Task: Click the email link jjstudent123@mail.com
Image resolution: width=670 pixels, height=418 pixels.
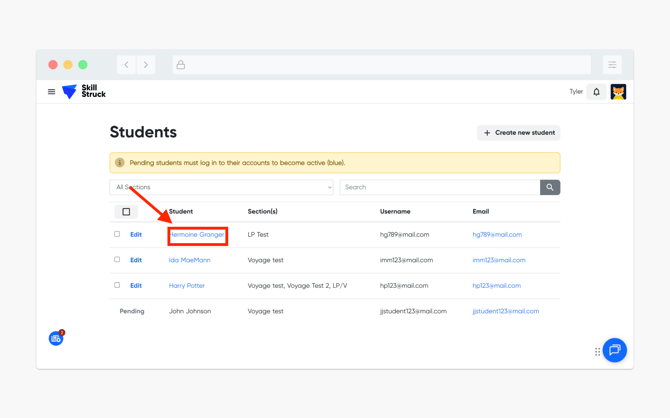Action: 505,312
